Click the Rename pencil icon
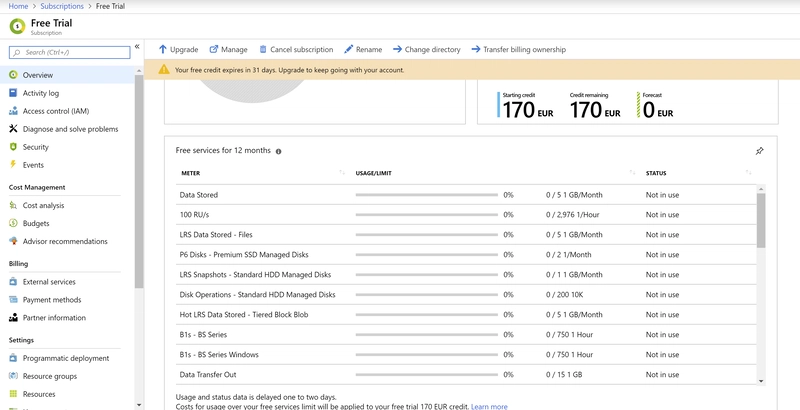The height and width of the screenshot is (410, 800). [x=348, y=49]
